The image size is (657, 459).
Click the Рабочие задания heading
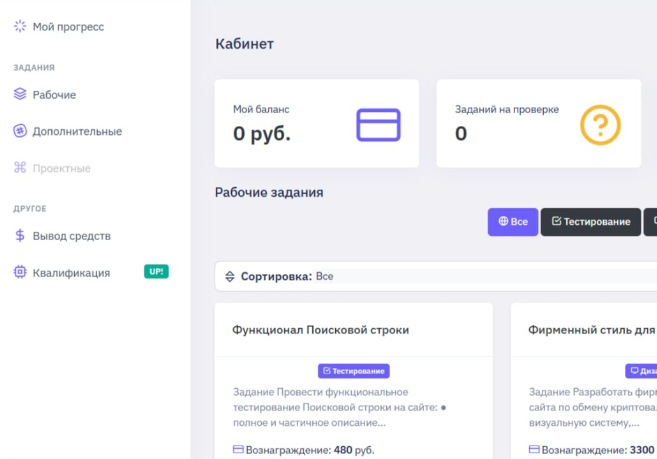(x=269, y=192)
